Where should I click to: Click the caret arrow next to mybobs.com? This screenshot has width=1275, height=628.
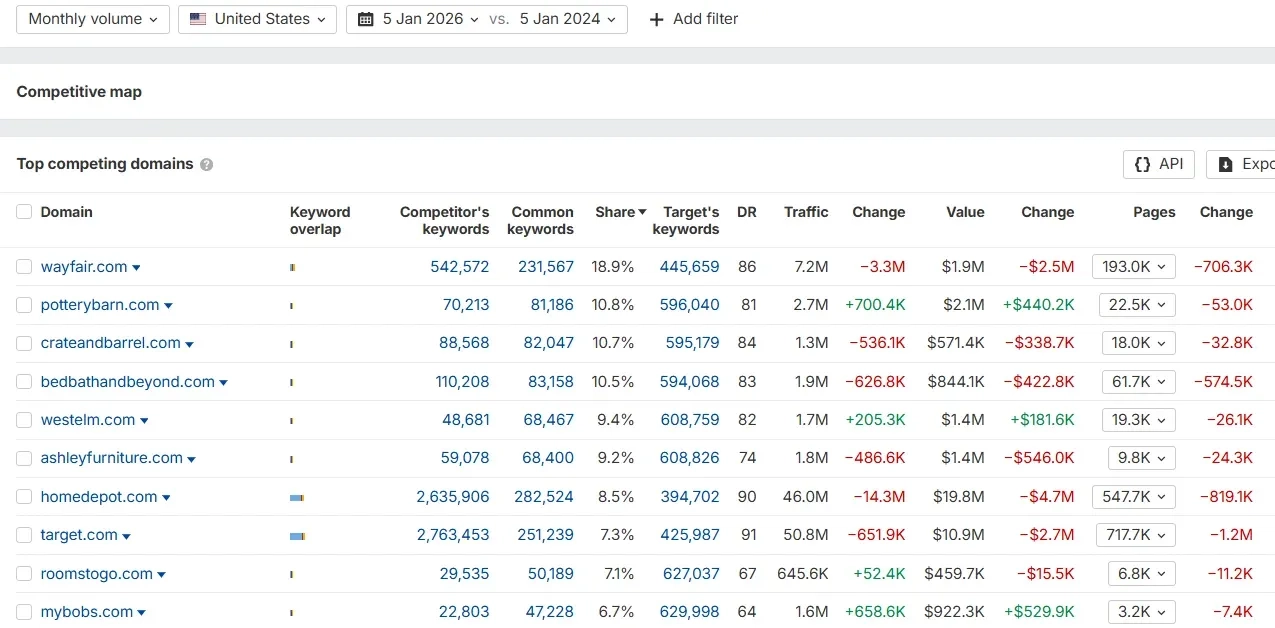141,613
